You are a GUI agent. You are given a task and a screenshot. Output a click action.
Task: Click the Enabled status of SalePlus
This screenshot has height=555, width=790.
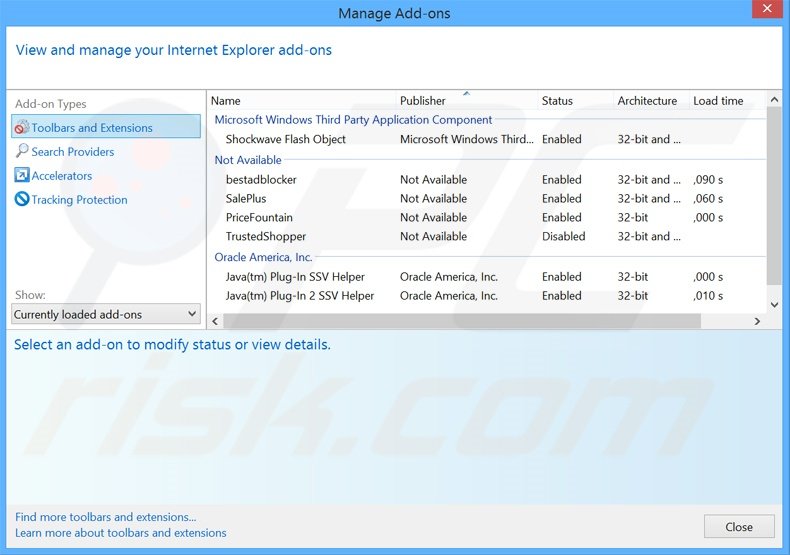tap(561, 199)
